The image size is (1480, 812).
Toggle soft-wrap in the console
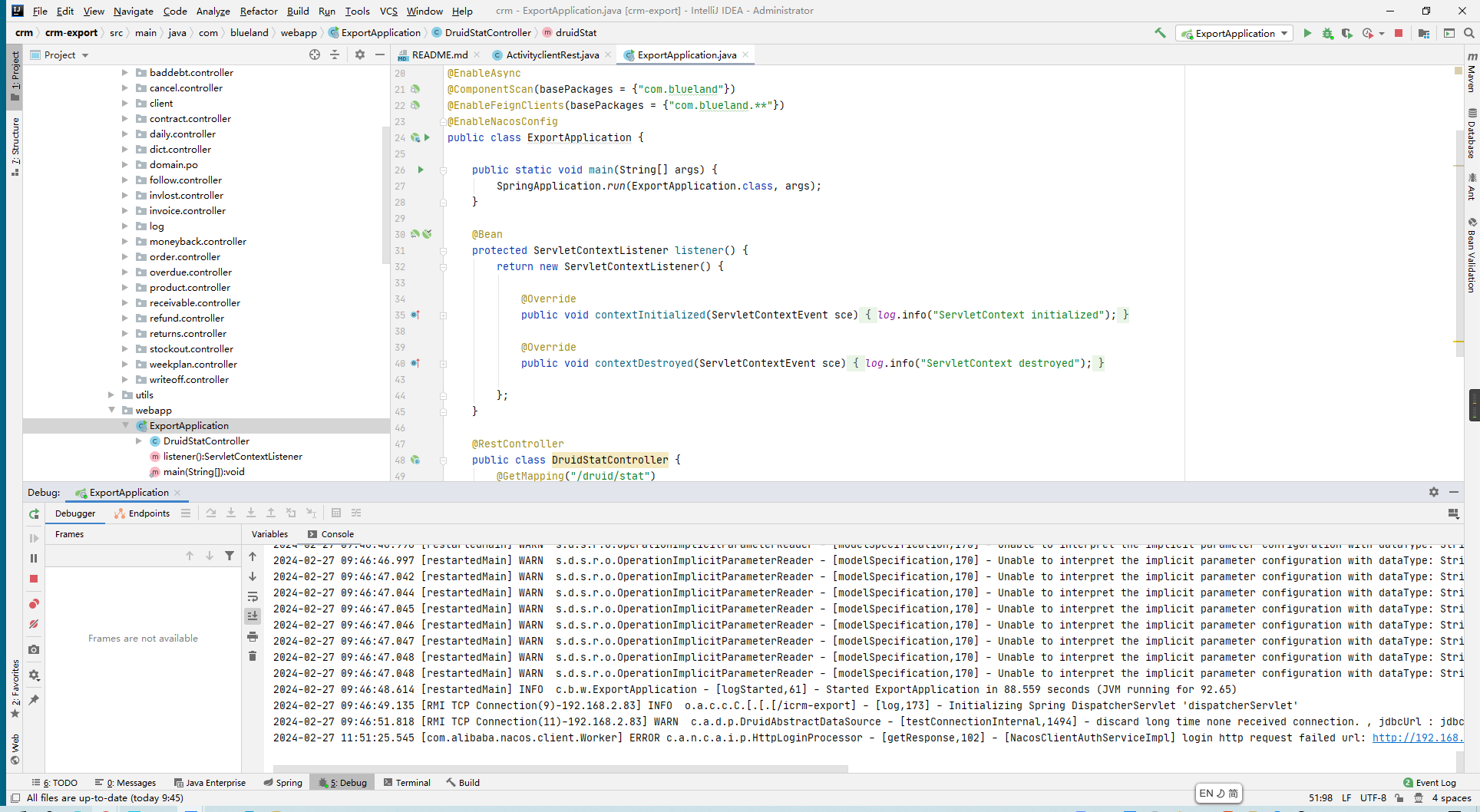pos(253,596)
